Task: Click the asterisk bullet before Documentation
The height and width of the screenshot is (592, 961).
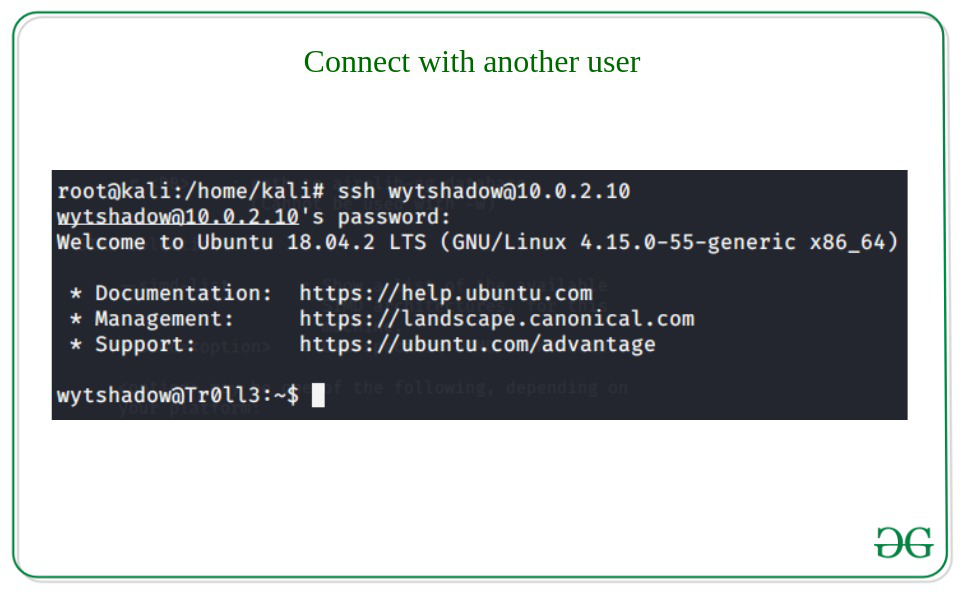Action: point(75,294)
